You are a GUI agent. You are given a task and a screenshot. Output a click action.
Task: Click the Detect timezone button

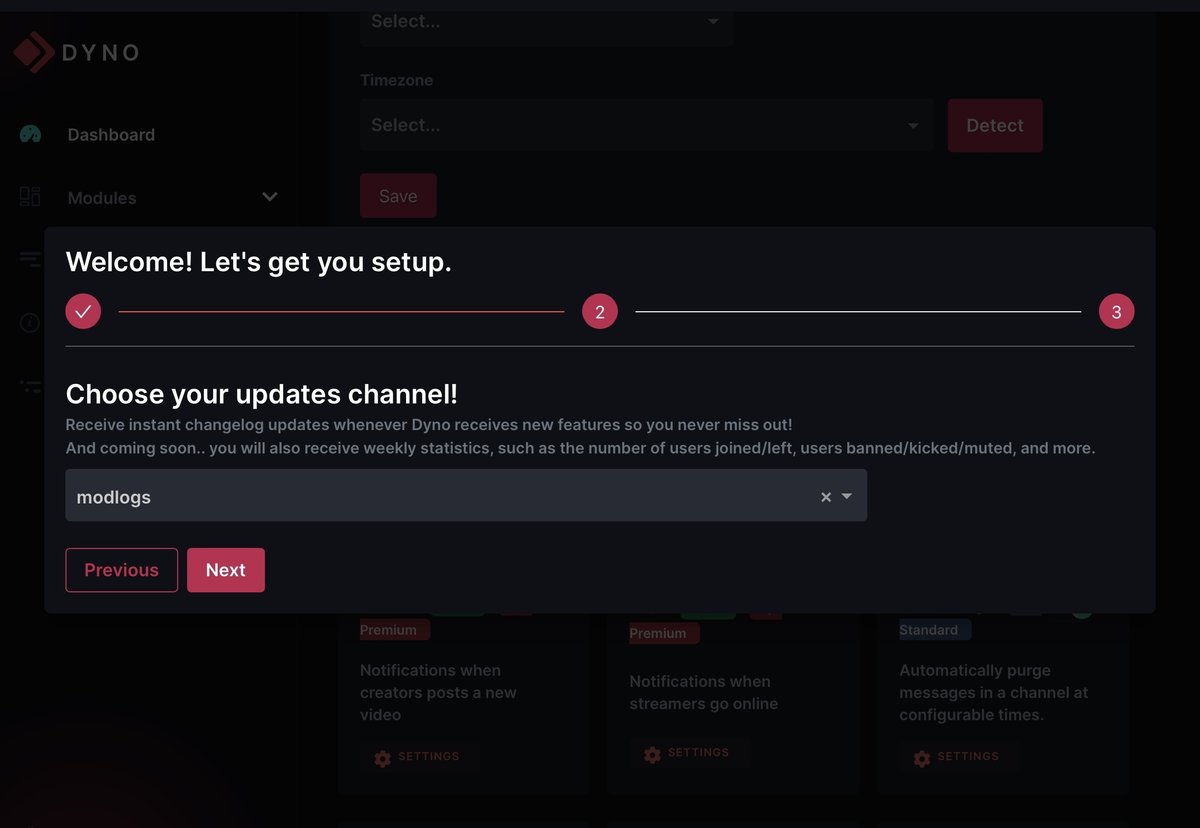994,125
